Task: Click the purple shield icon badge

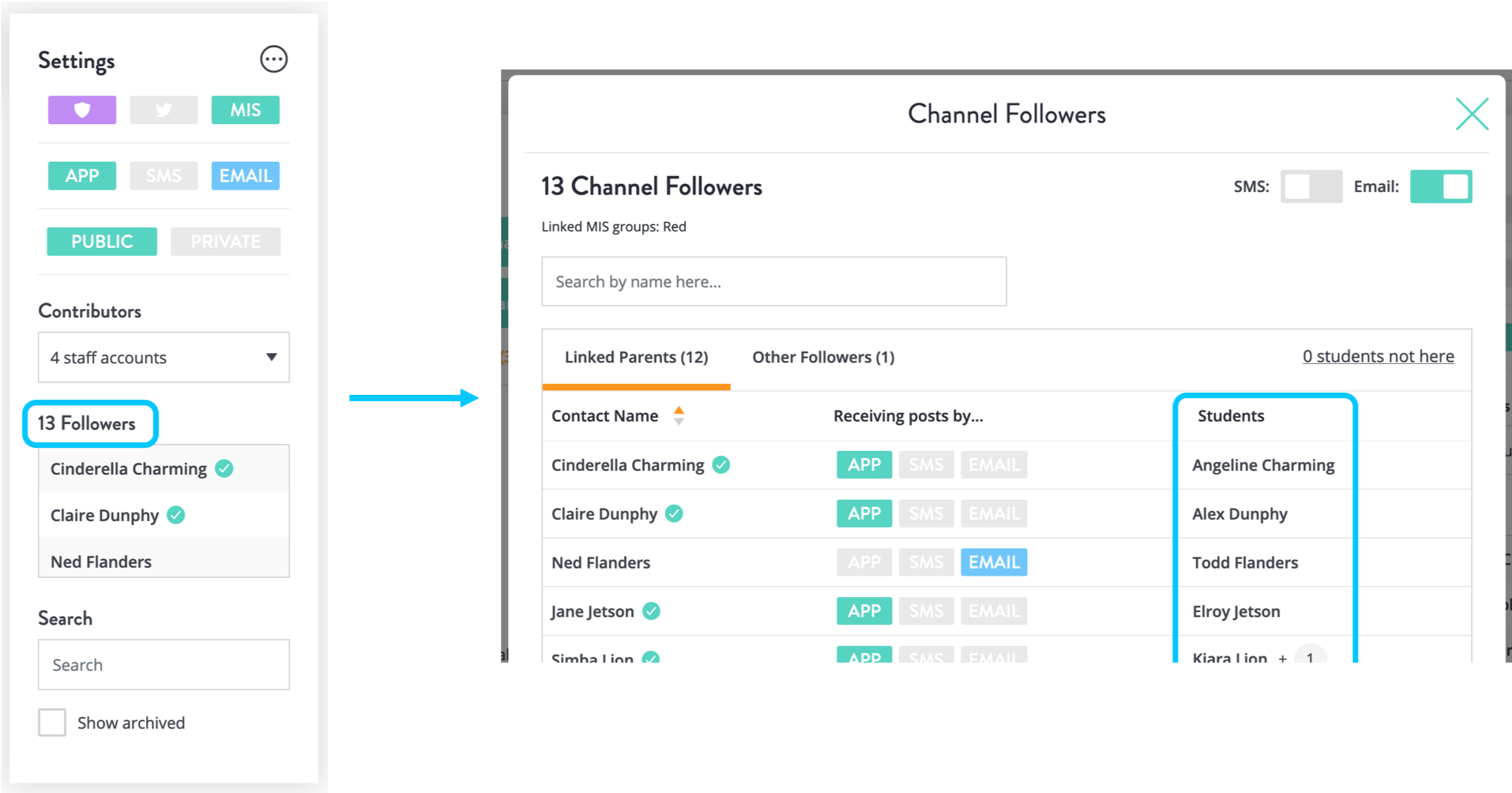Action: pos(82,110)
